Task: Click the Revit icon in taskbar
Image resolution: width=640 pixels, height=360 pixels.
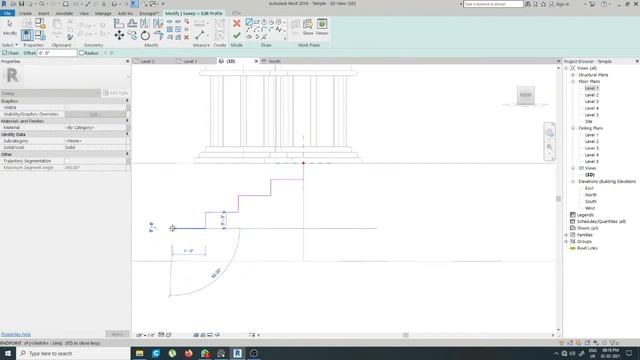Action: pyautogui.click(x=238, y=353)
